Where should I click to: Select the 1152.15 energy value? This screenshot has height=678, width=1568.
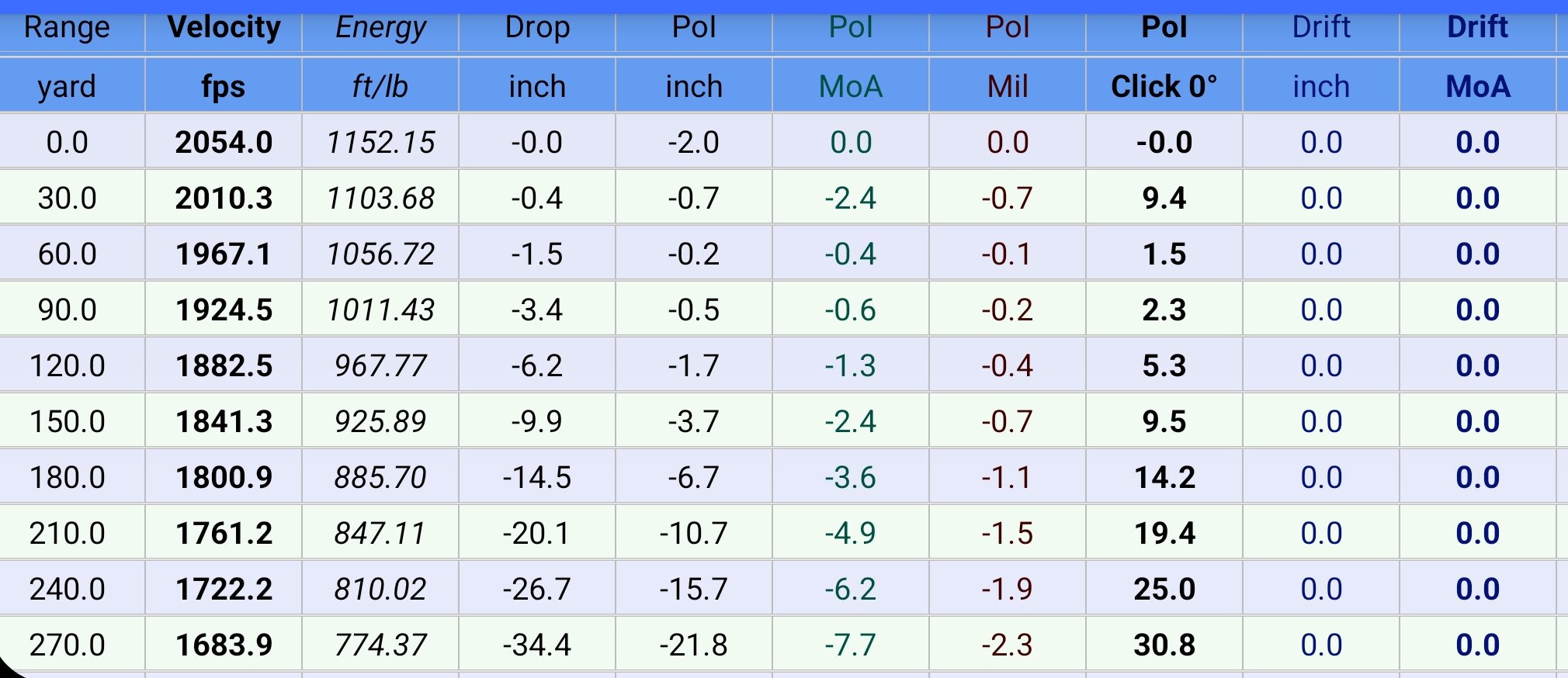[x=380, y=142]
